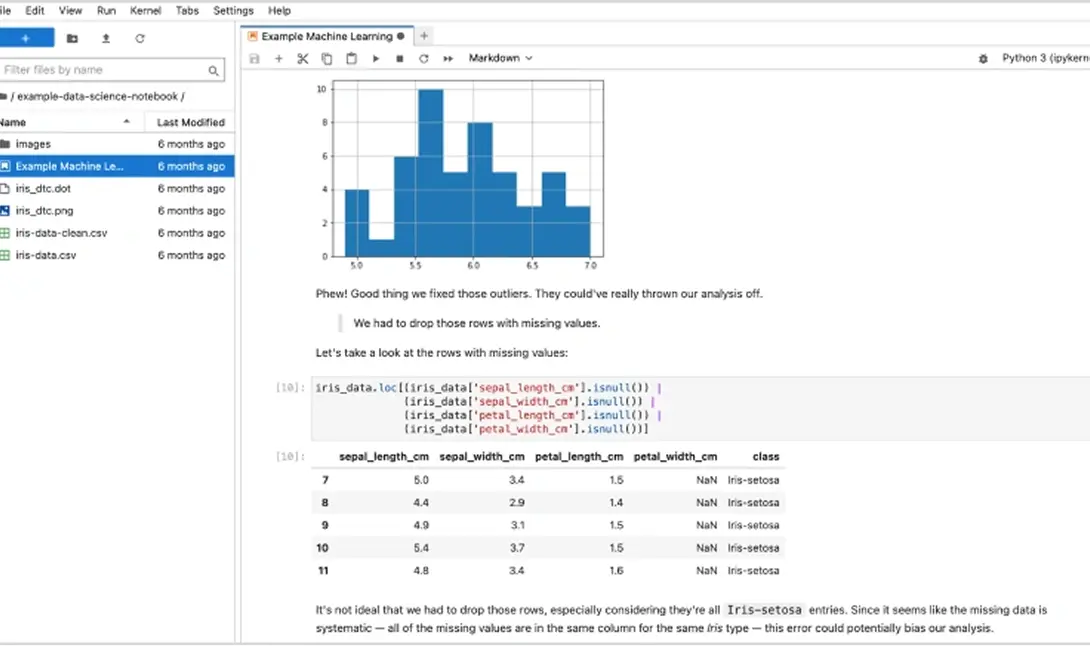This screenshot has height=646, width=1090.
Task: Click the cut cell scissors icon
Action: click(303, 59)
